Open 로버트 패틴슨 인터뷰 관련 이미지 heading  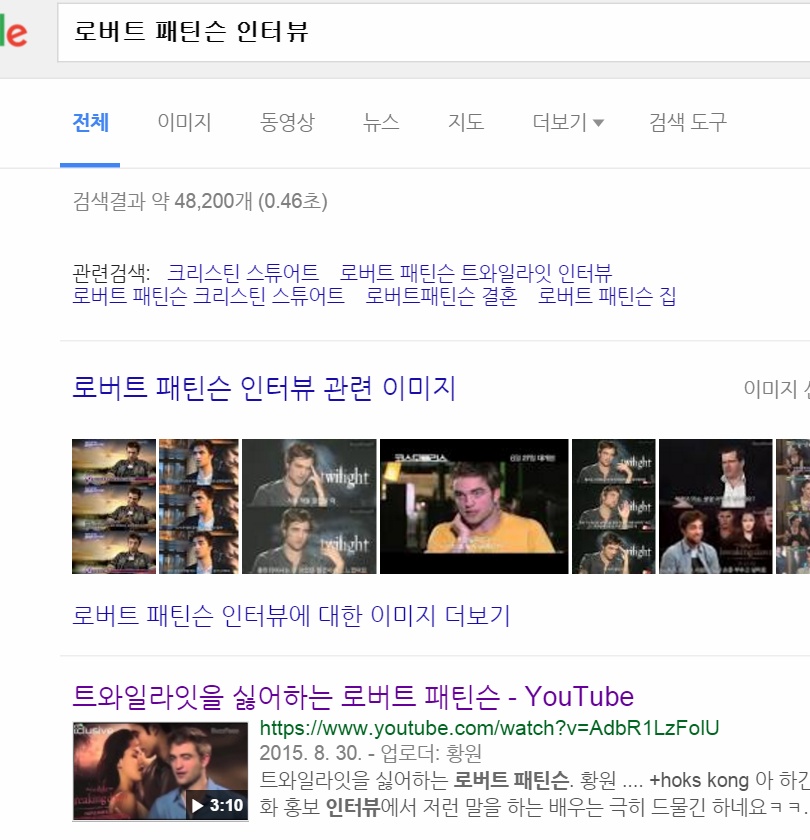coord(264,388)
